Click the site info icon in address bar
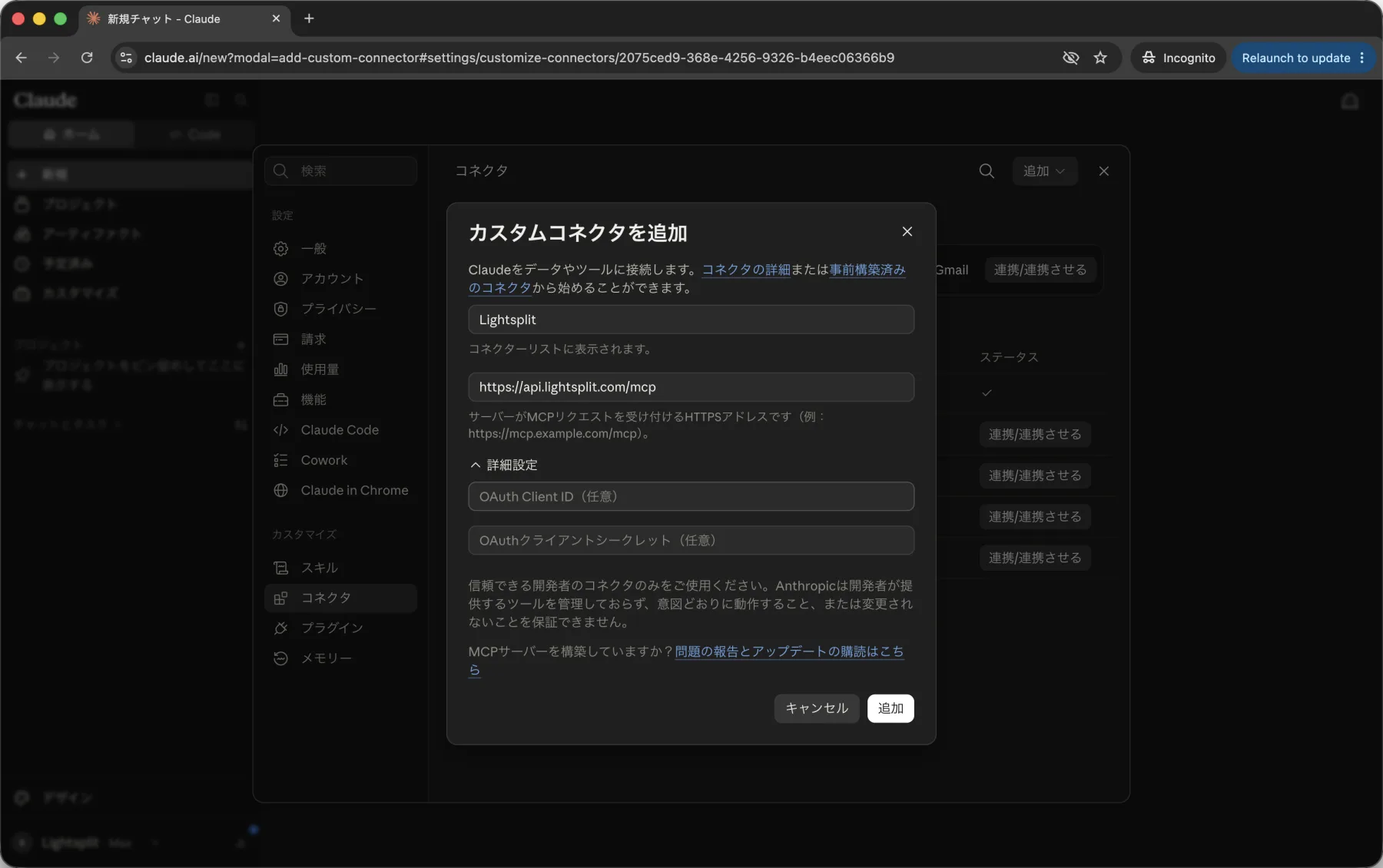 127,58
